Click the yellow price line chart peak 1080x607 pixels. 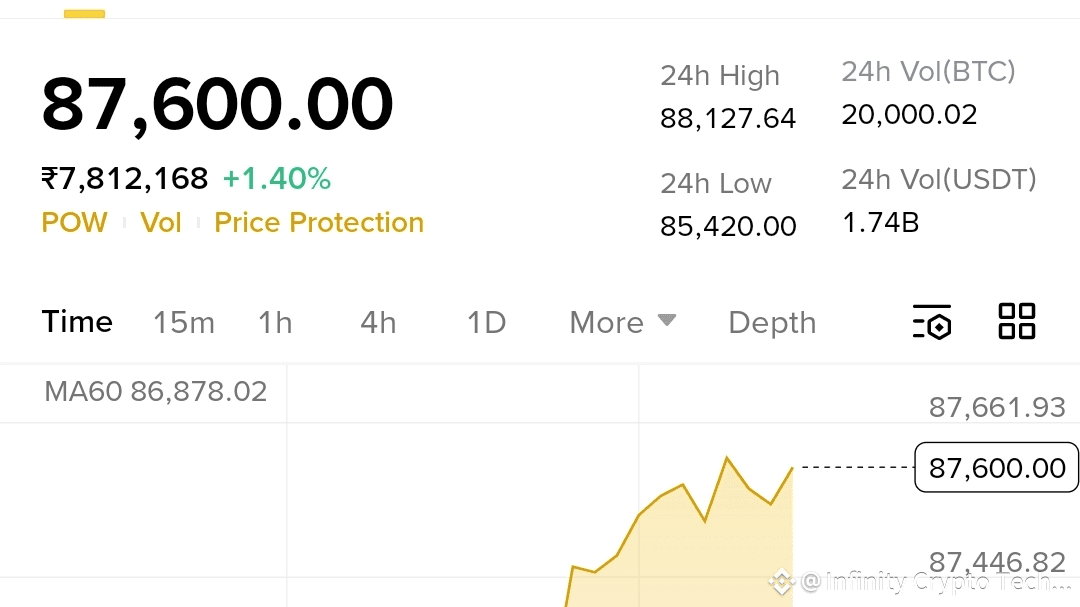(727, 457)
